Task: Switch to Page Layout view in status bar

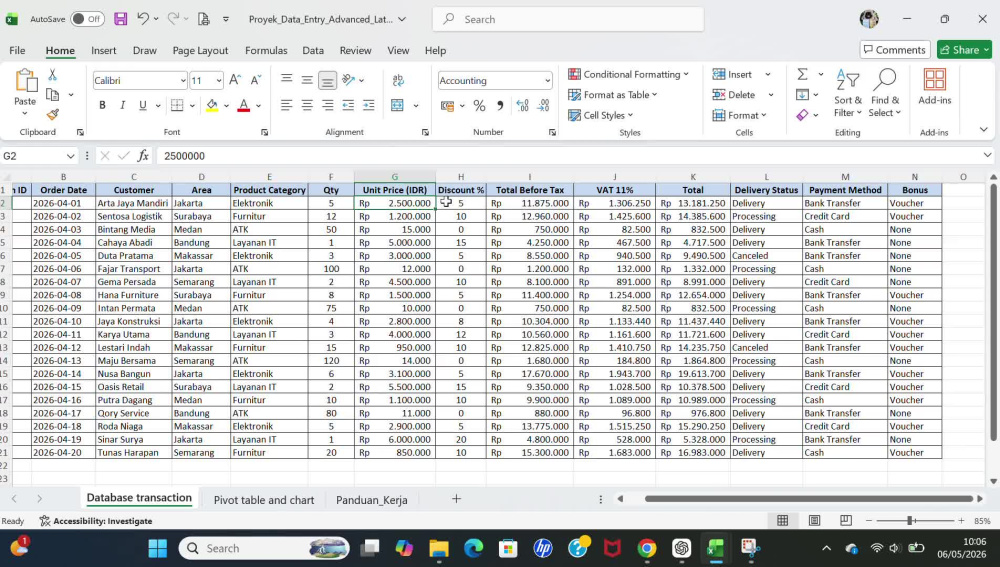Action: [x=814, y=521]
